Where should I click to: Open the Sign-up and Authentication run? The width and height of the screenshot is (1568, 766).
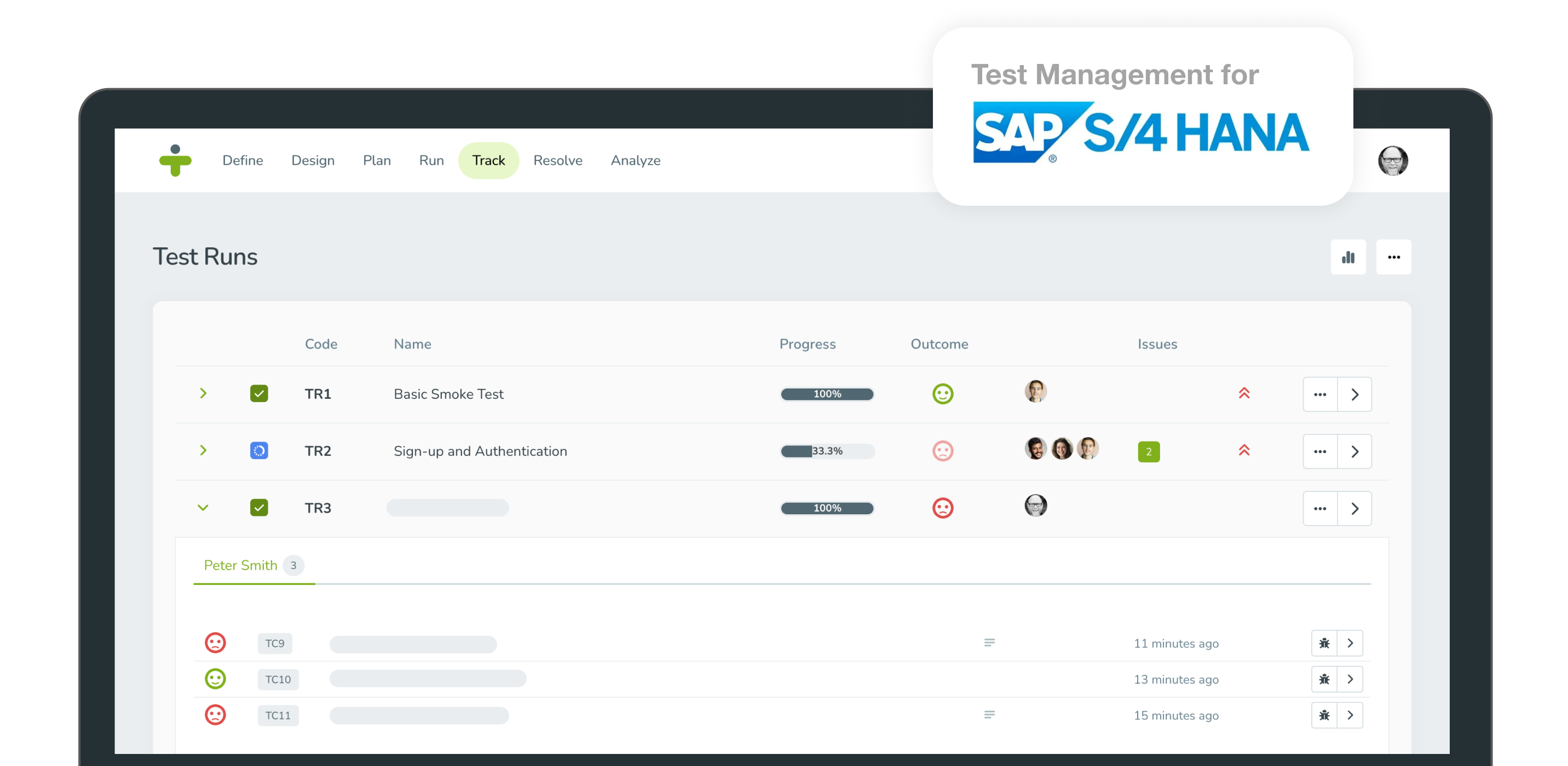coord(480,451)
